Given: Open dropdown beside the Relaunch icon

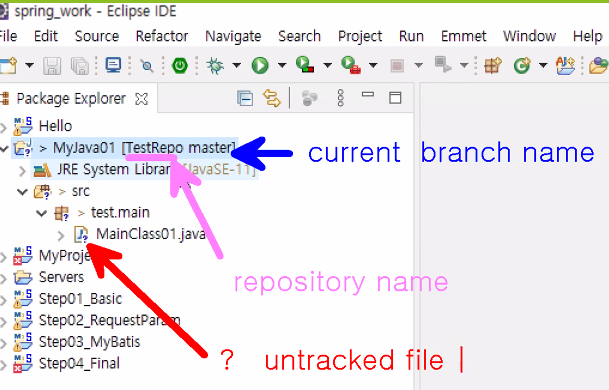Looking at the screenshot, I should click(464, 65).
